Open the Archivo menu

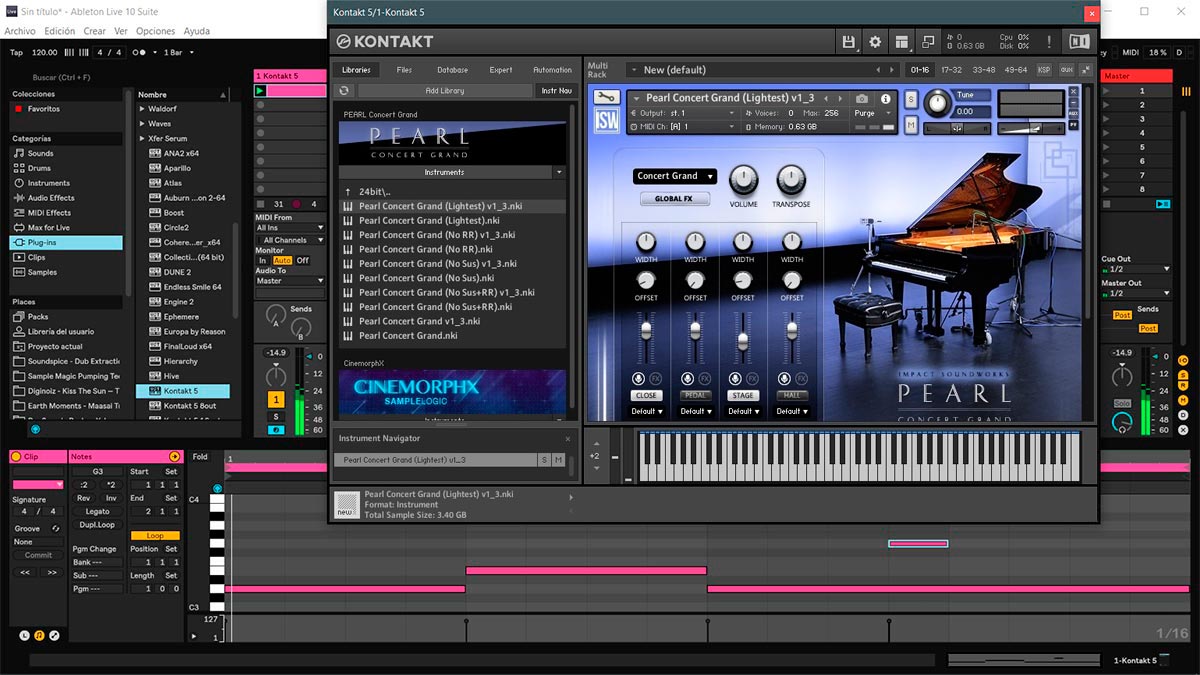(20, 31)
